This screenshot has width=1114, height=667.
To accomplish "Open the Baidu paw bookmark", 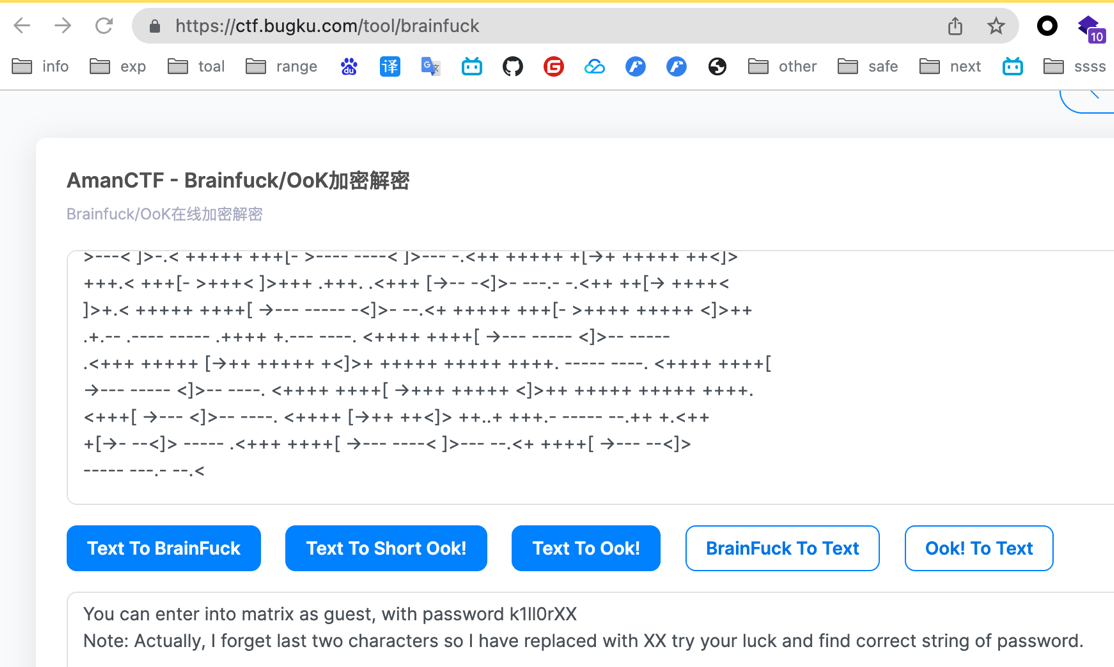I will [x=348, y=67].
